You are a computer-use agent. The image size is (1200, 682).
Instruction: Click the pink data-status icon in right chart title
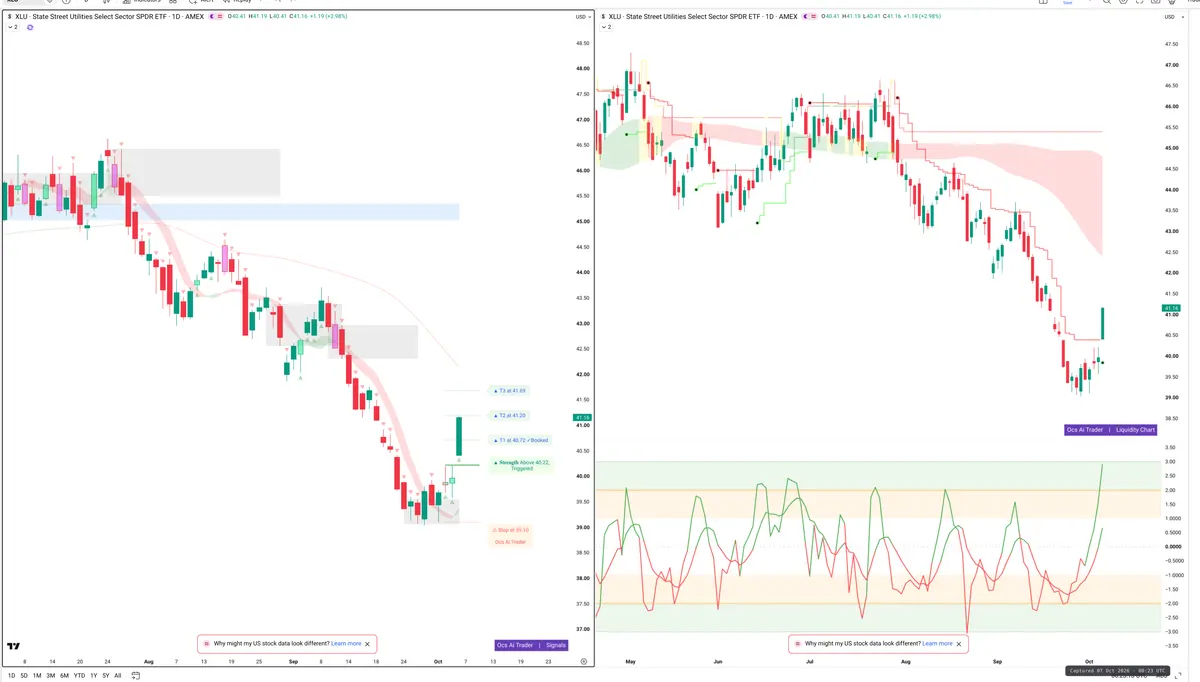(x=813, y=16)
